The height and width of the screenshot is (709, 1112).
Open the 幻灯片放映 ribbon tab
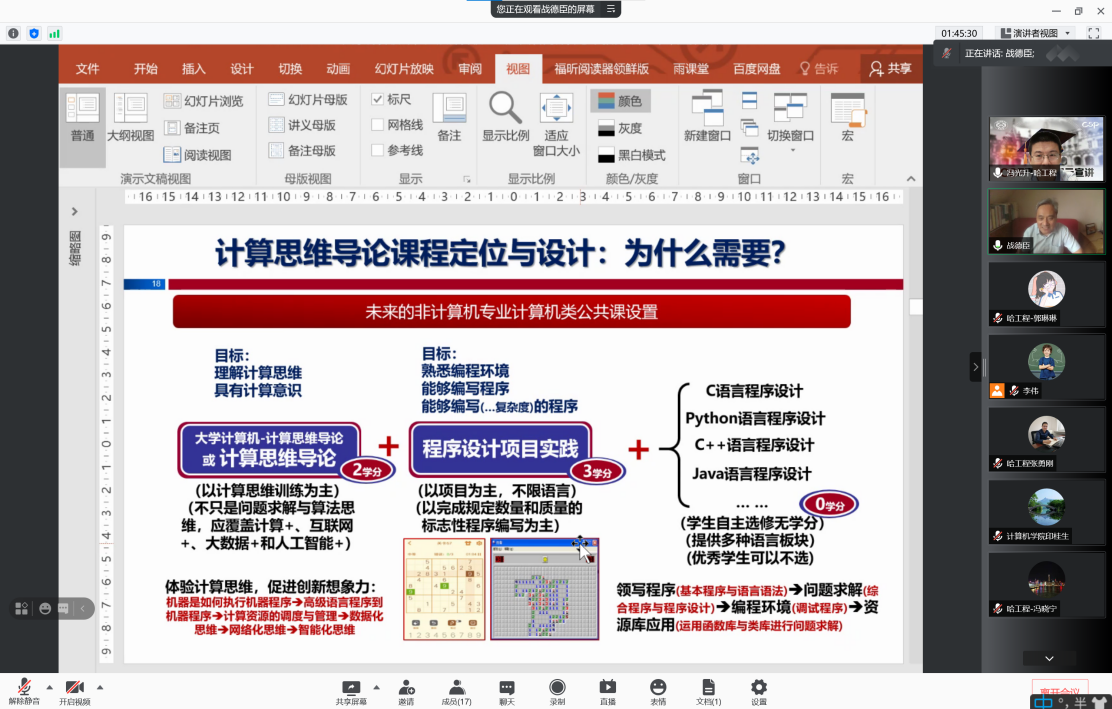[404, 69]
